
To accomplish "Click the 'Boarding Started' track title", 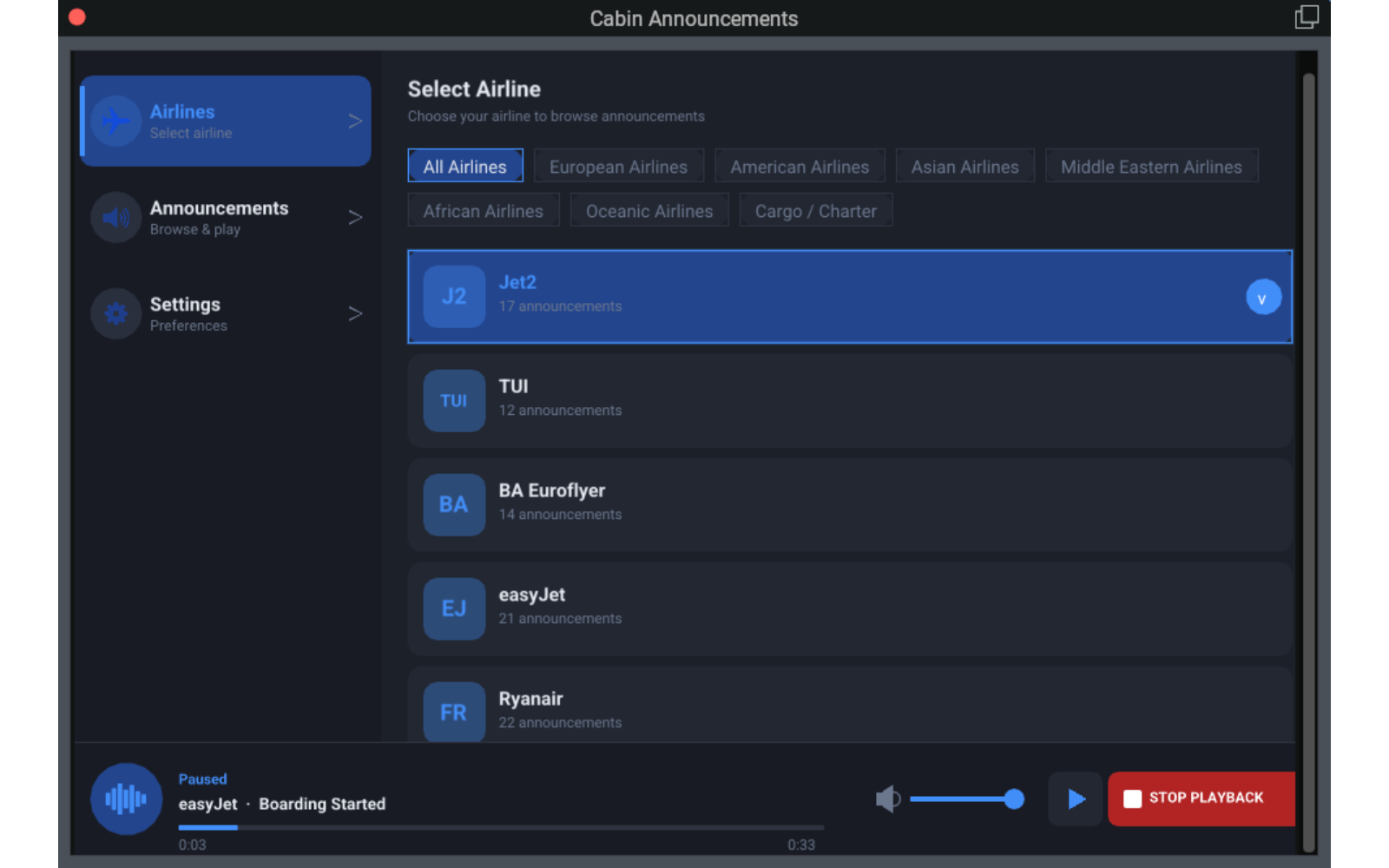I will click(x=322, y=804).
